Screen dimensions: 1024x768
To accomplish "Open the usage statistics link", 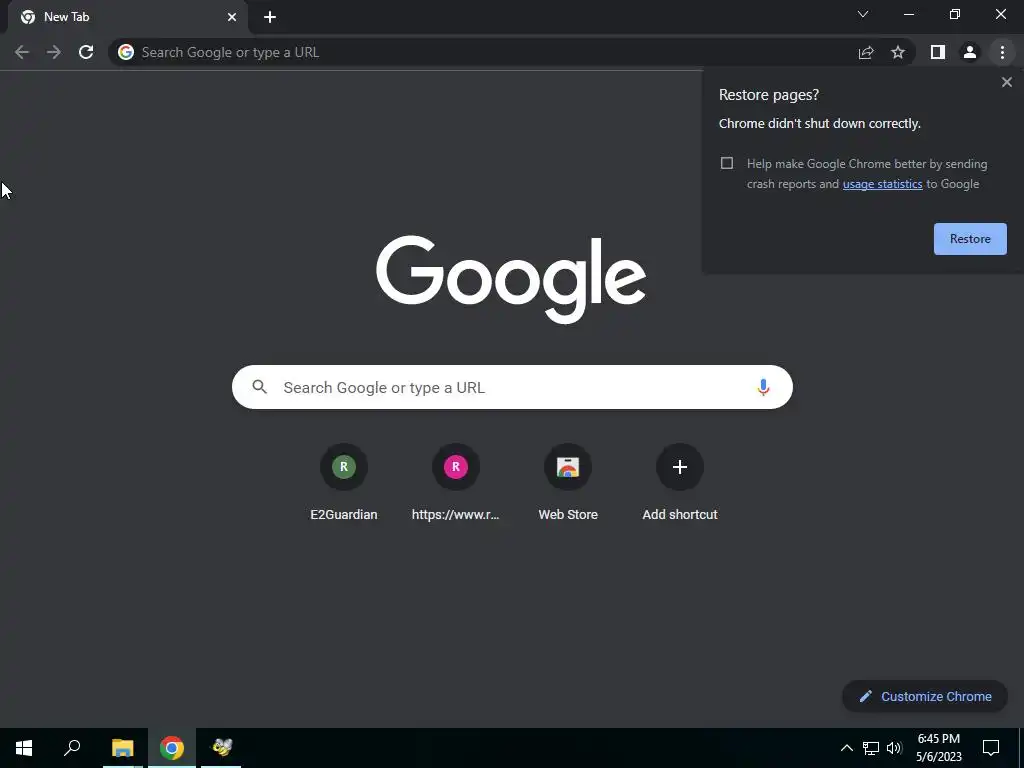I will coord(882,184).
